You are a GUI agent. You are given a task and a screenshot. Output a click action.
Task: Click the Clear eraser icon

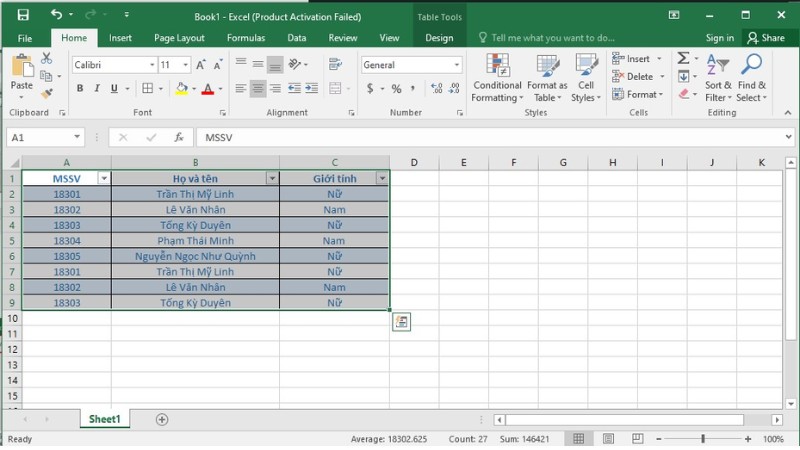(x=684, y=94)
